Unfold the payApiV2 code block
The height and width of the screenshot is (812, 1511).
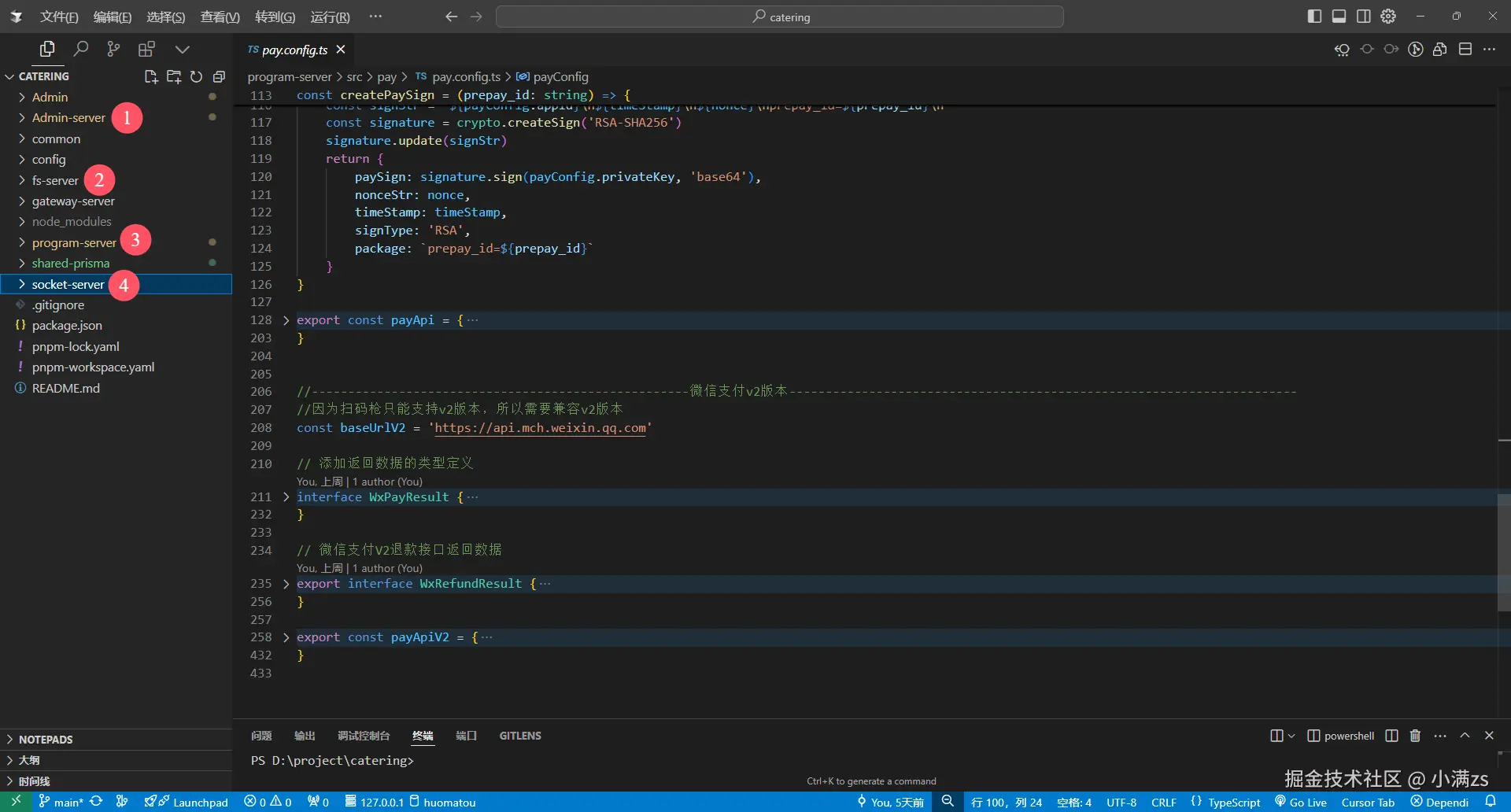[x=286, y=637]
